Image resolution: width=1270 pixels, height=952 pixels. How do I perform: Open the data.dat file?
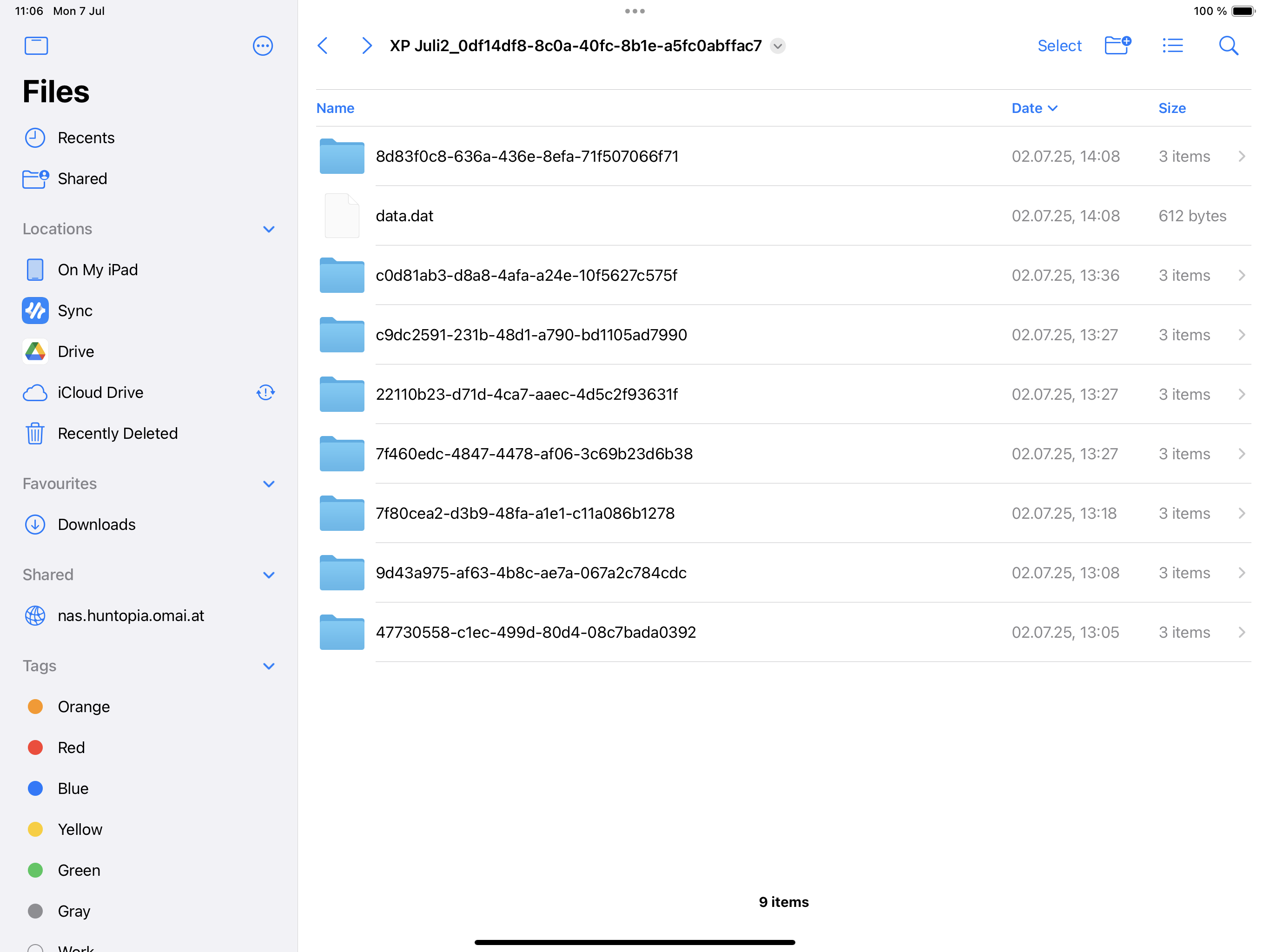tap(404, 216)
